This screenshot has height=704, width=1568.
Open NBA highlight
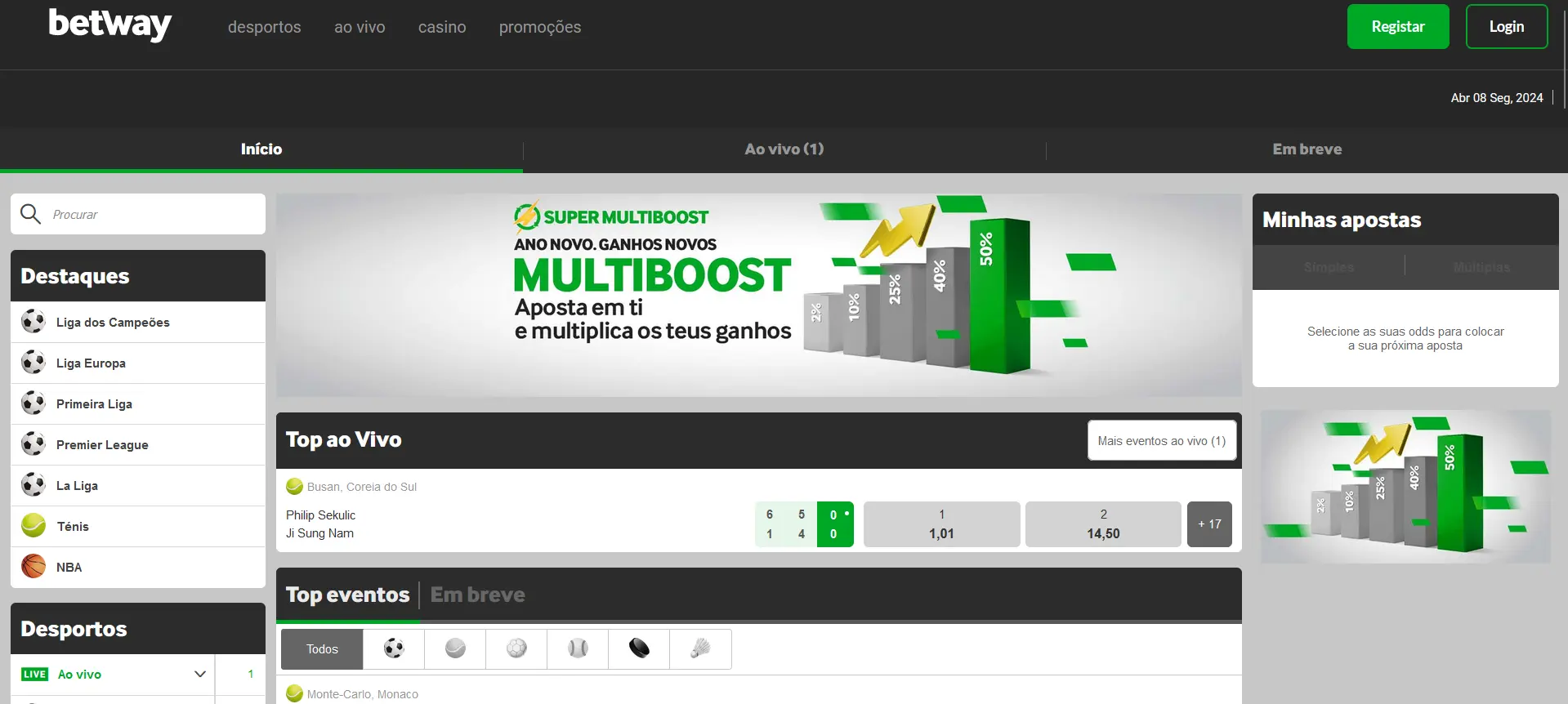click(138, 567)
